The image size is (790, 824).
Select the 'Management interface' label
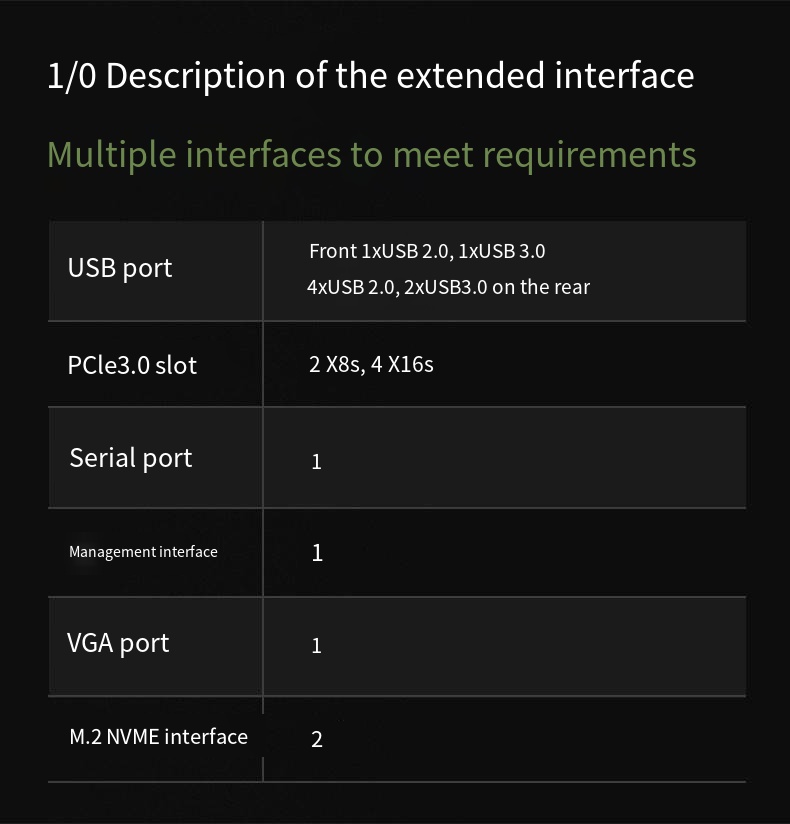click(x=143, y=552)
